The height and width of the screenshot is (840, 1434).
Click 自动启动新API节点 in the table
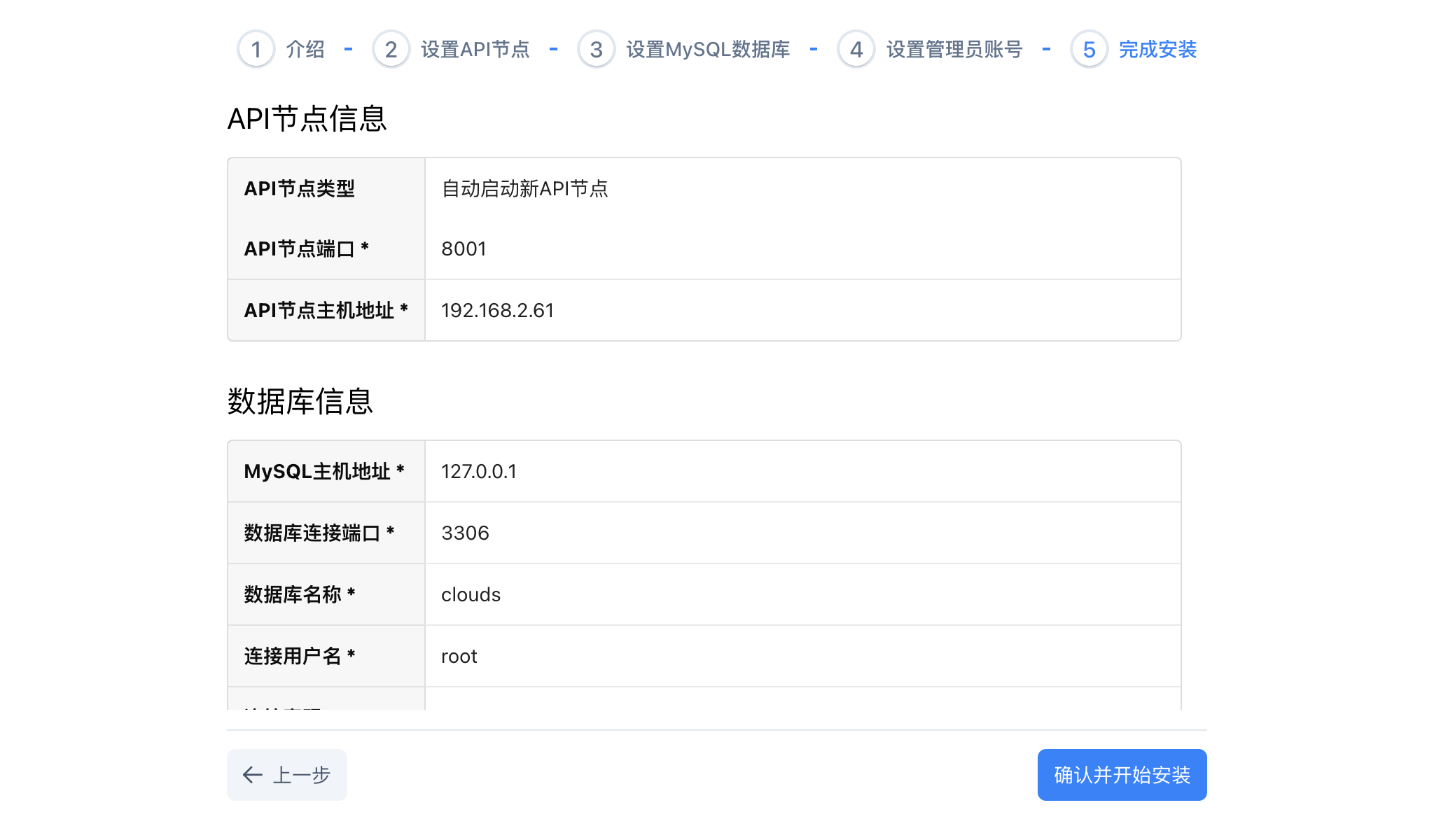[524, 187]
